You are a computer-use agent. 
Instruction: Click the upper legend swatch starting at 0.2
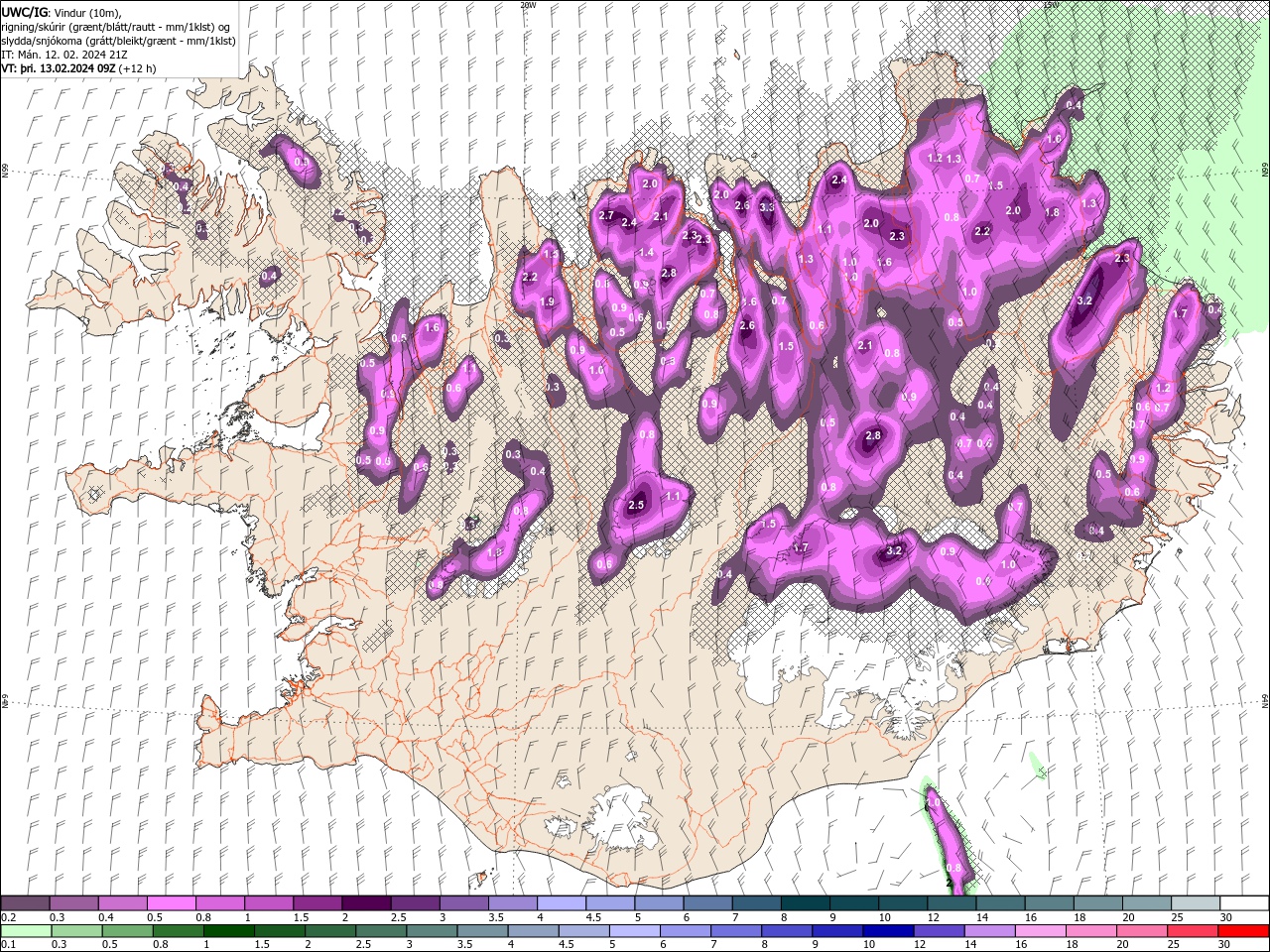point(25,903)
